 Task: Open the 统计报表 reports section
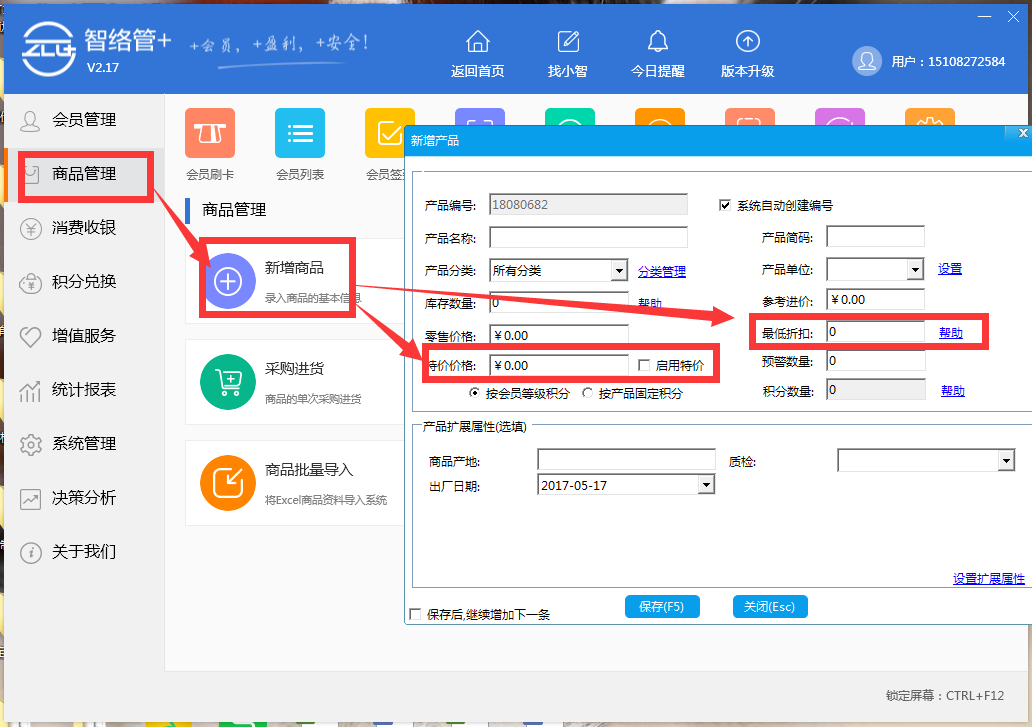click(85, 390)
